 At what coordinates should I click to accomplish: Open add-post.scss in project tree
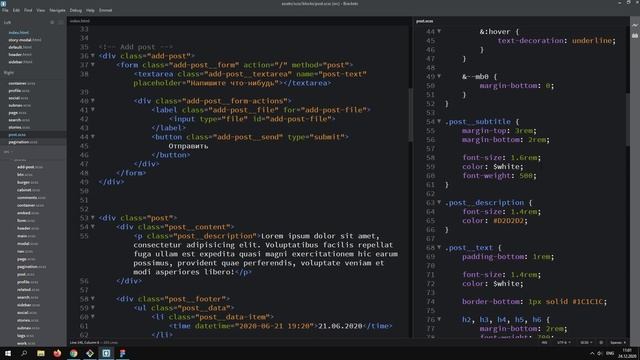(30, 167)
